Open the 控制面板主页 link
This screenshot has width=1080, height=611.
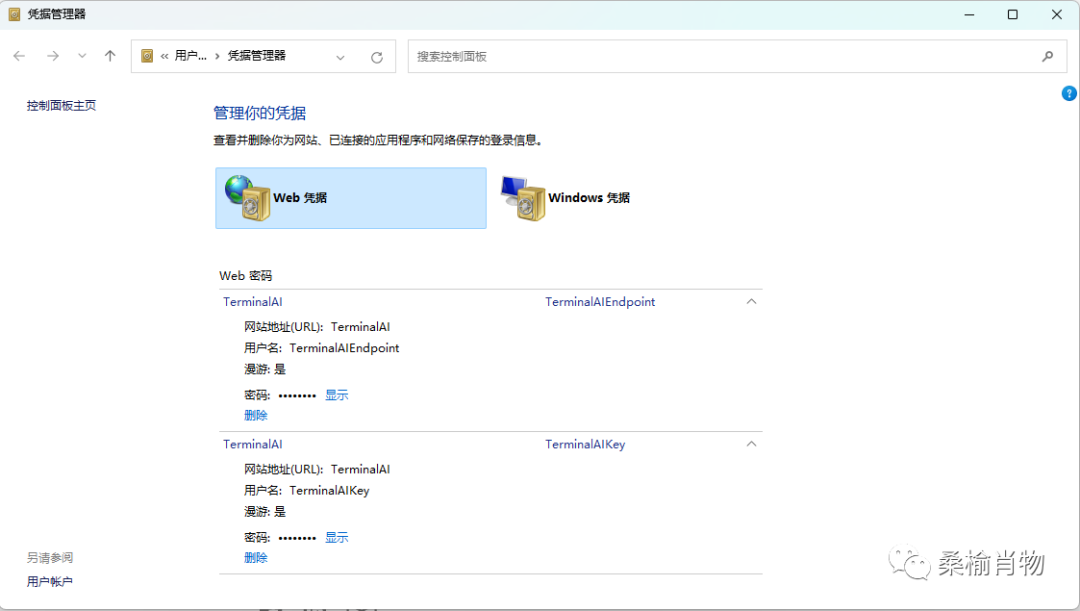point(61,105)
